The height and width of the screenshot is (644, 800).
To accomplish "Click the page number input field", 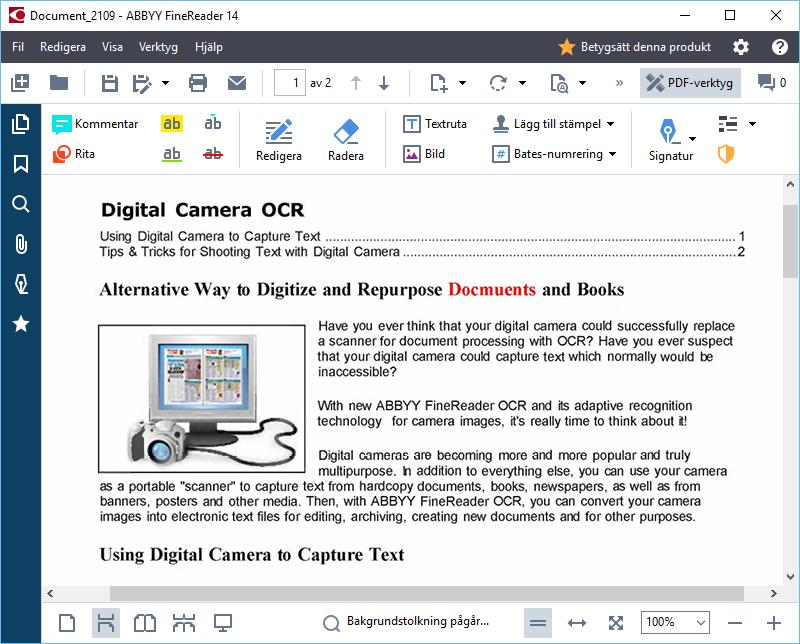I will (x=290, y=83).
